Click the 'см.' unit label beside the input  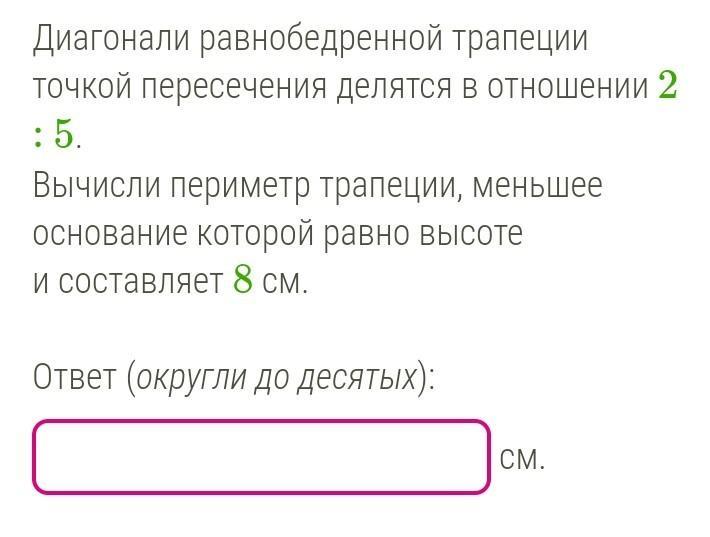[522, 459]
